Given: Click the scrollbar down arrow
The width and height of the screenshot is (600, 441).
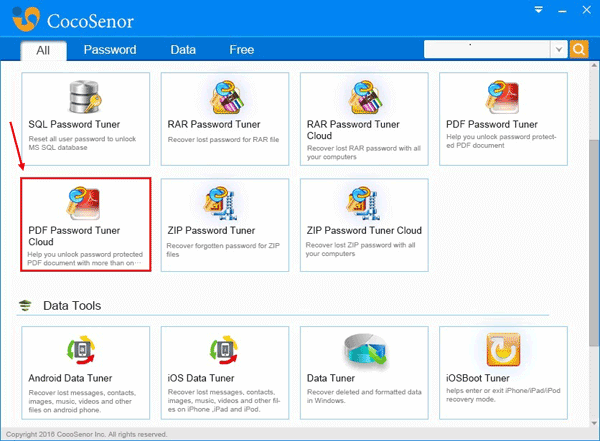Looking at the screenshot, I should click(x=594, y=423).
